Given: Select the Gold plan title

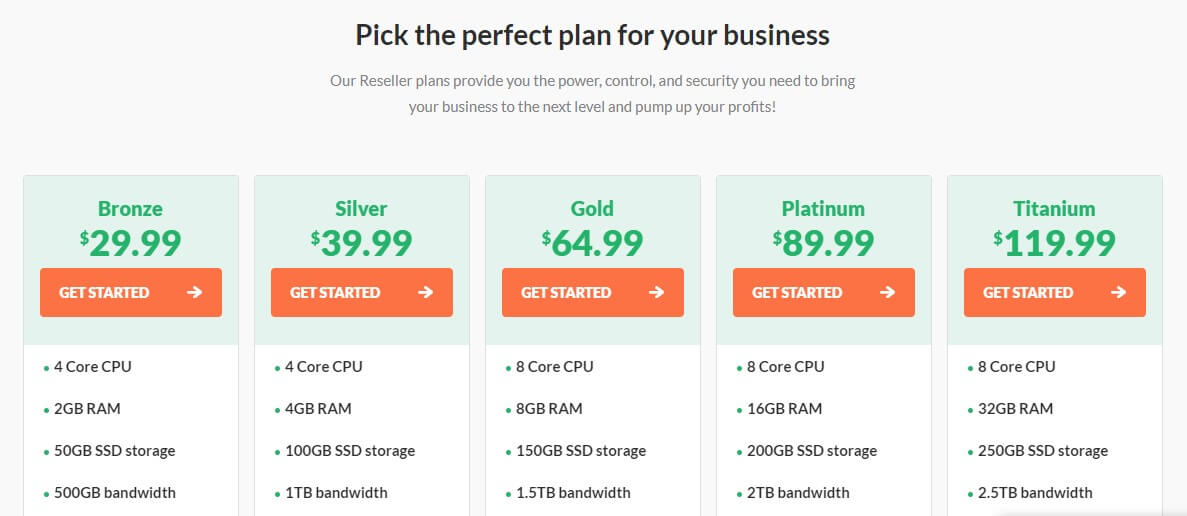Looking at the screenshot, I should click(592, 208).
